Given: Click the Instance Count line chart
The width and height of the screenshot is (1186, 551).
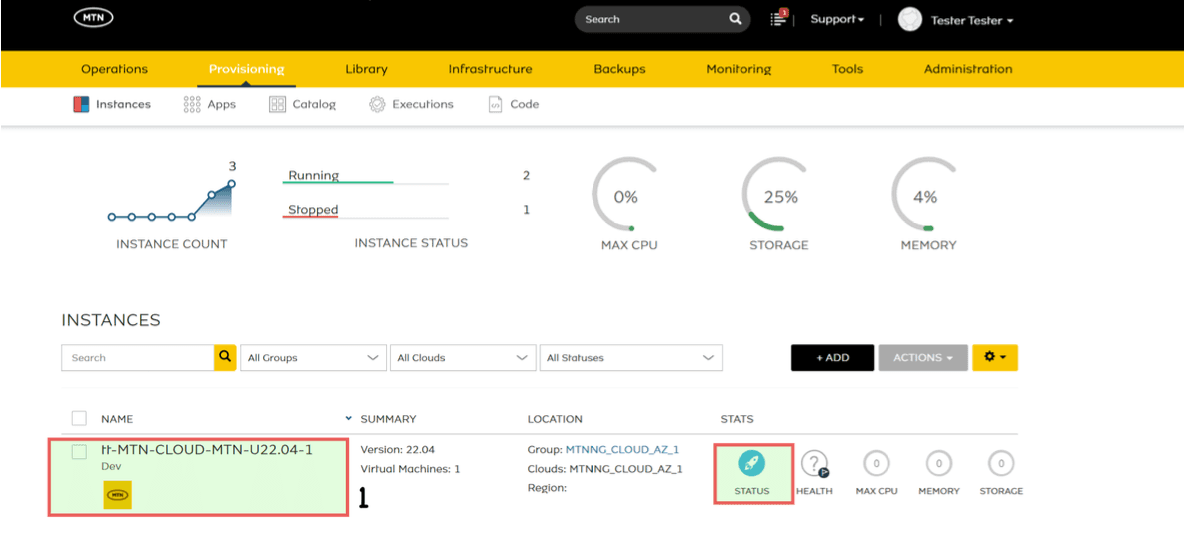Looking at the screenshot, I should click(172, 199).
